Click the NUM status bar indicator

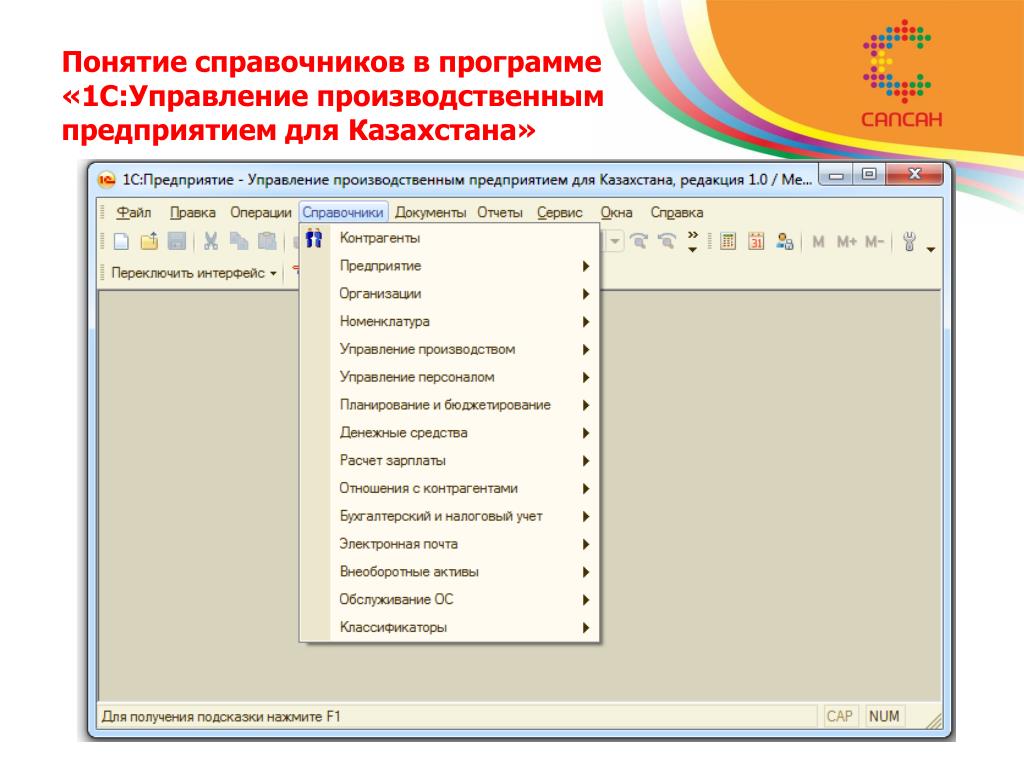884,716
